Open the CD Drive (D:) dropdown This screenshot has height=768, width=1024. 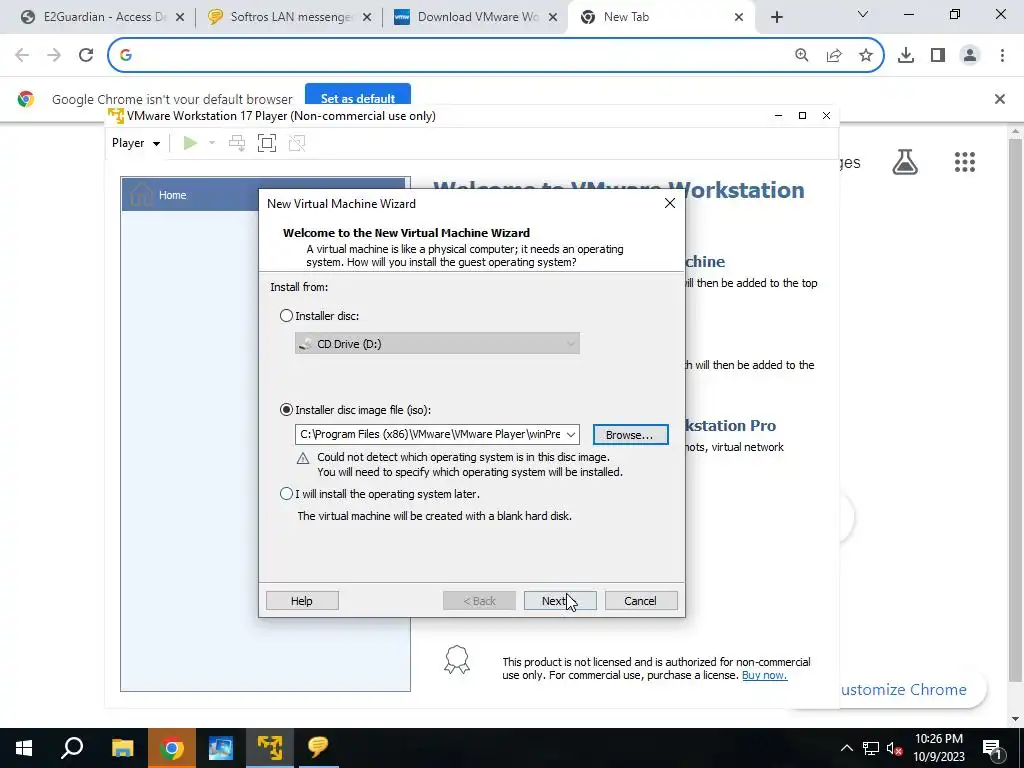(437, 344)
